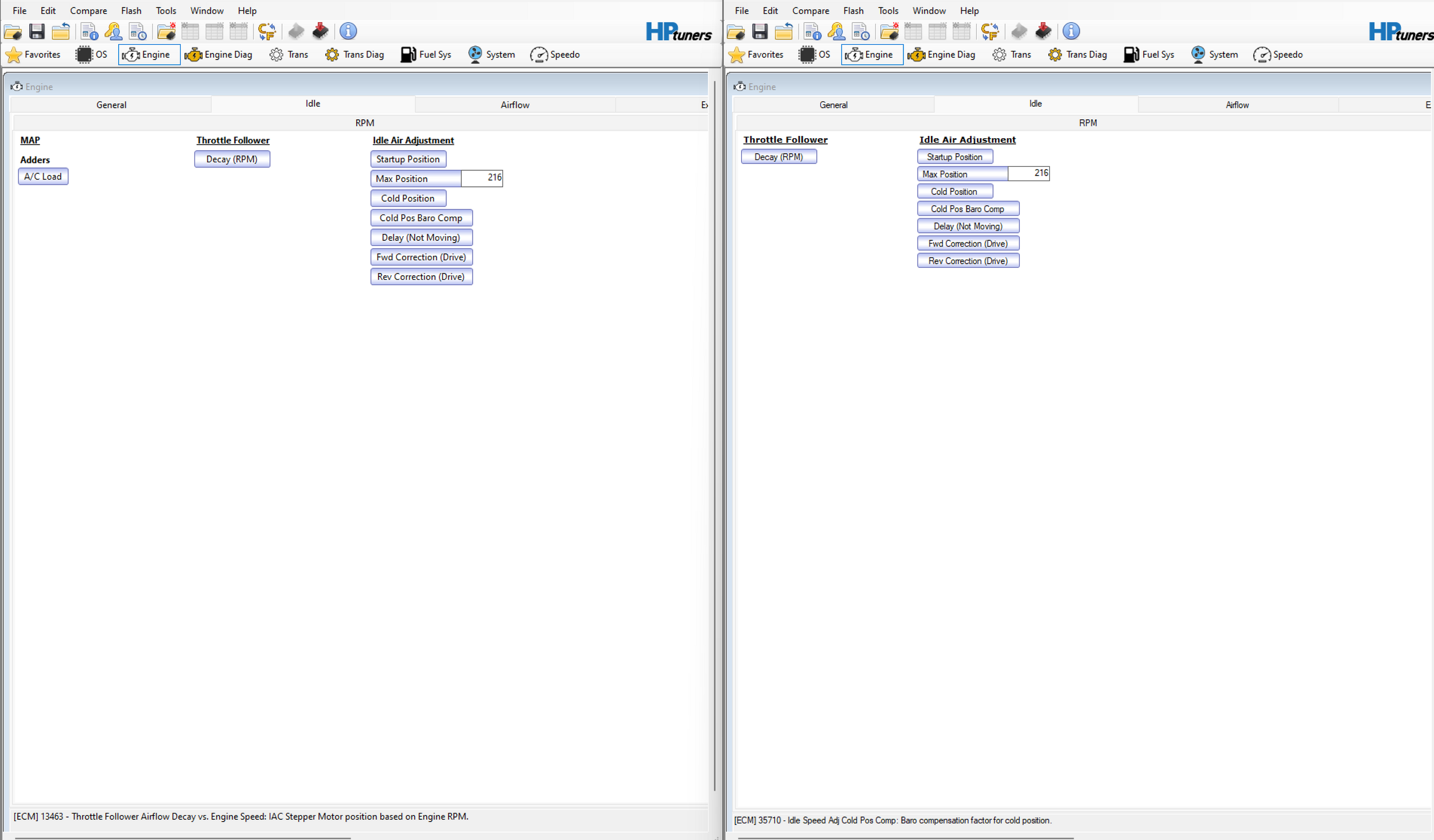Open Speedo section in right window

click(x=1278, y=54)
